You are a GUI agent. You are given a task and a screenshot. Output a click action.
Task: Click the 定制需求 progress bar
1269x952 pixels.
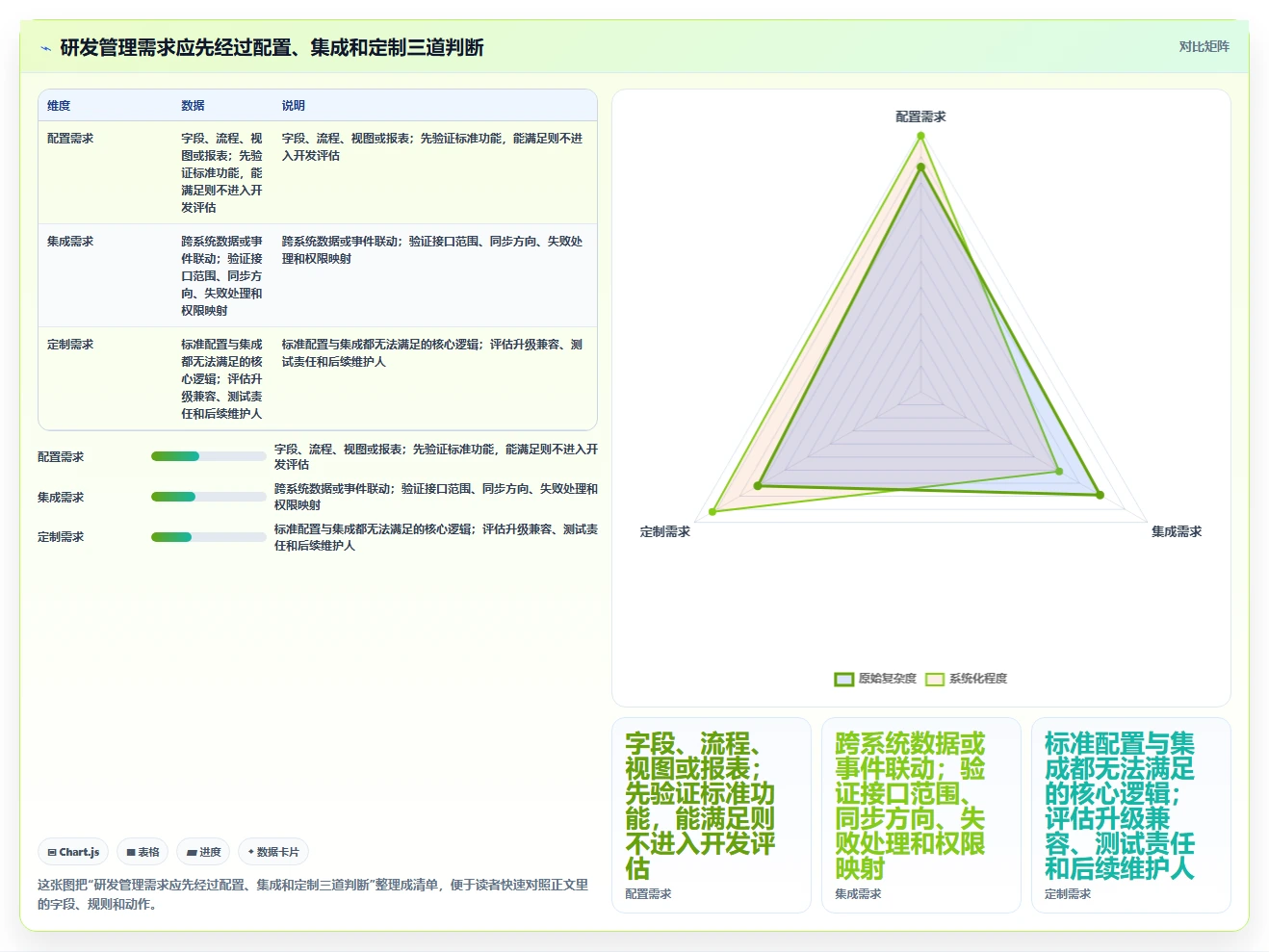[x=208, y=537]
